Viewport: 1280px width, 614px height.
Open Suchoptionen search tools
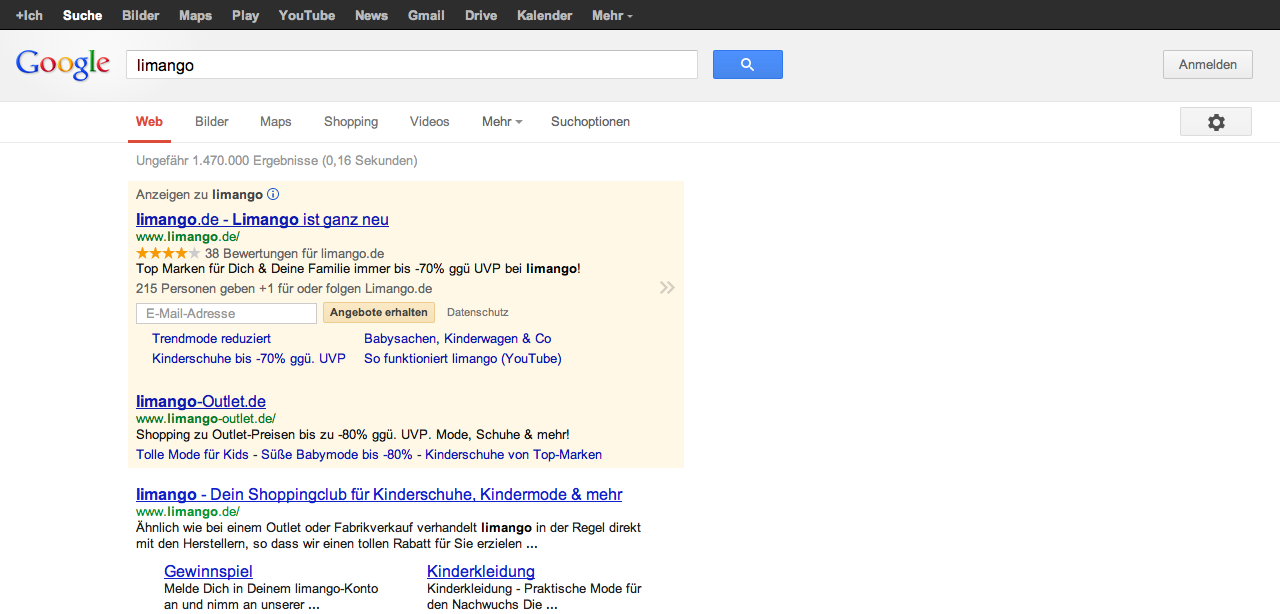590,122
